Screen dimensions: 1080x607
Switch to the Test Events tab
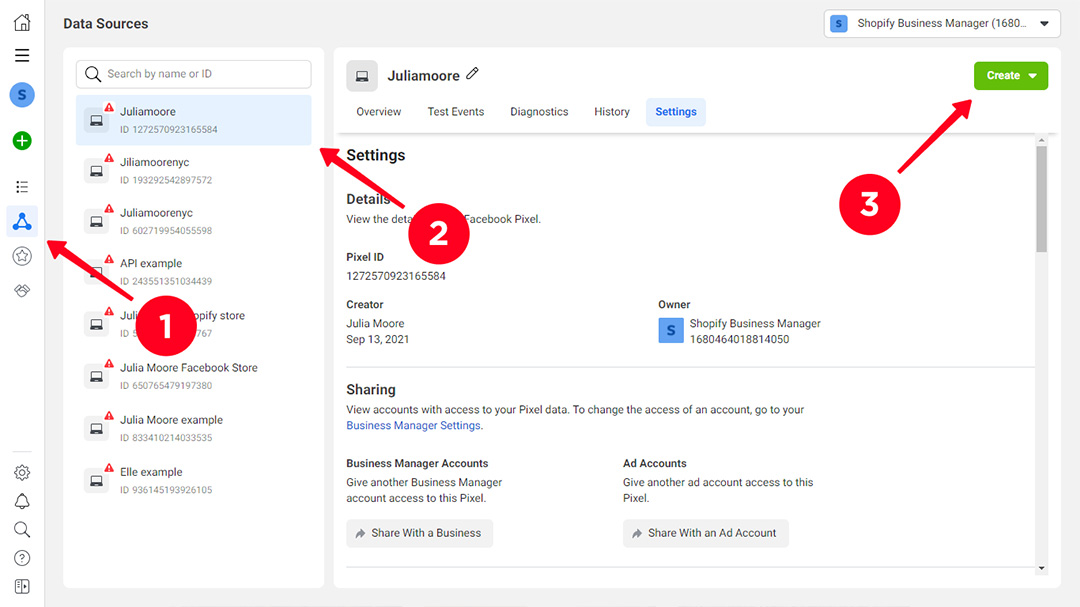click(455, 112)
